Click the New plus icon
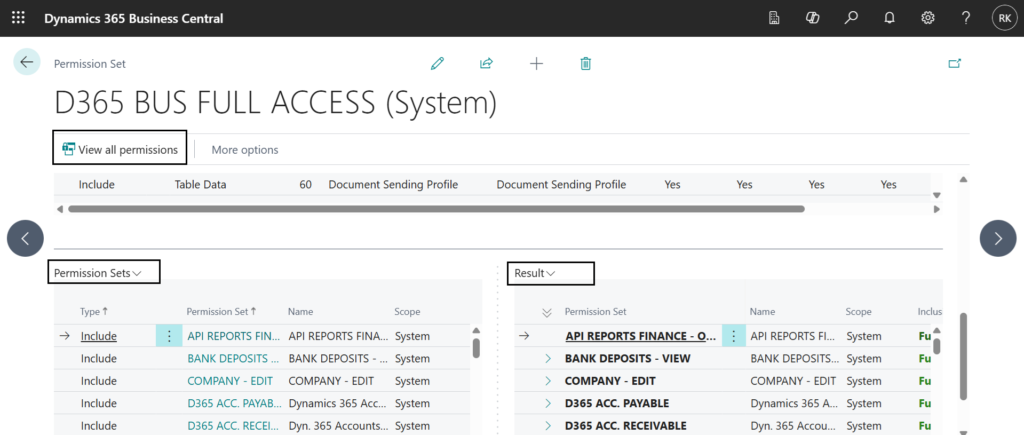The height and width of the screenshot is (435, 1024). tap(536, 63)
